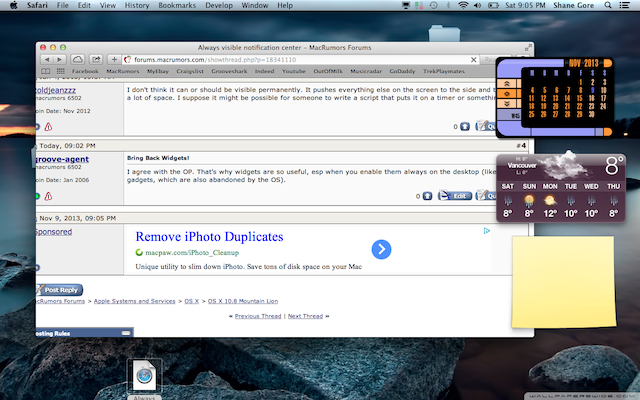
Task: Open the Window menu
Action: (255, 5)
